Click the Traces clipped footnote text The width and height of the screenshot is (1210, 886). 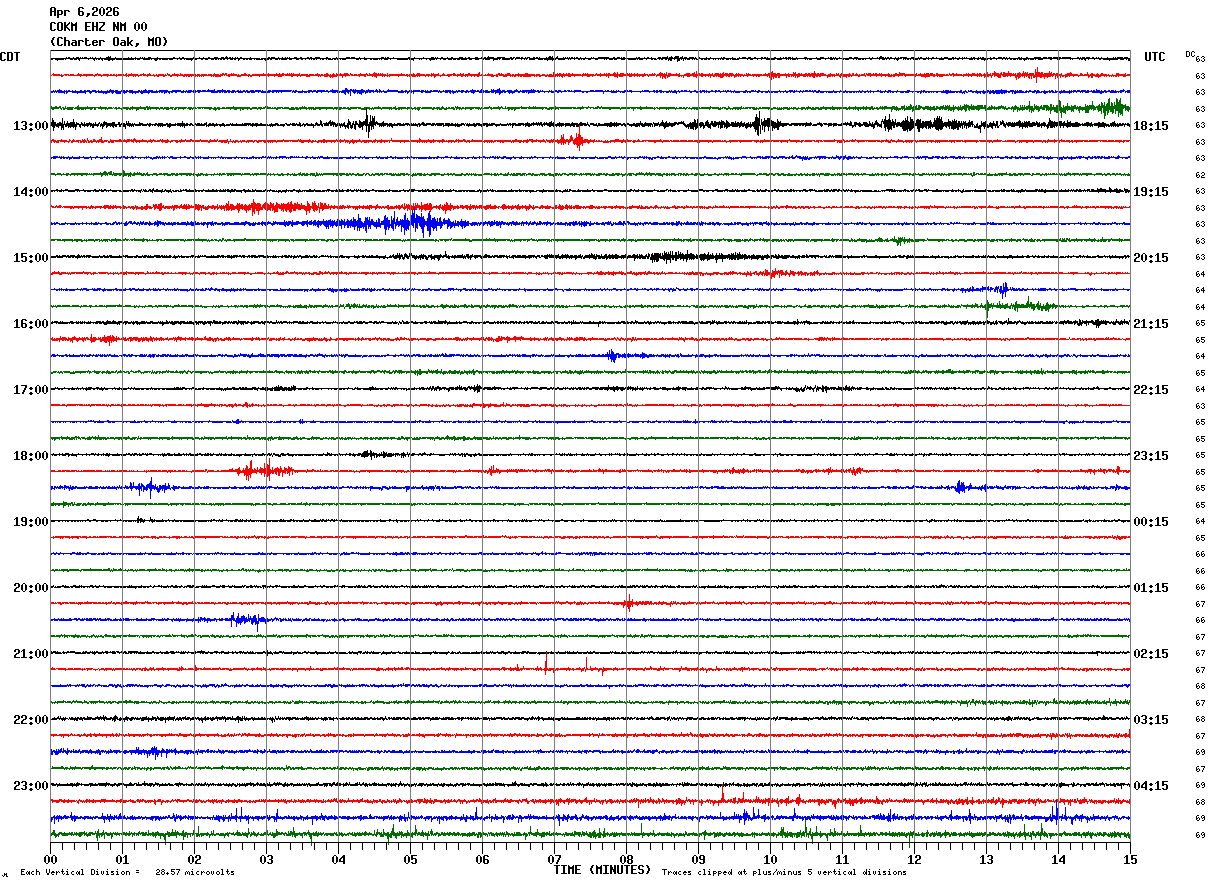(x=784, y=873)
